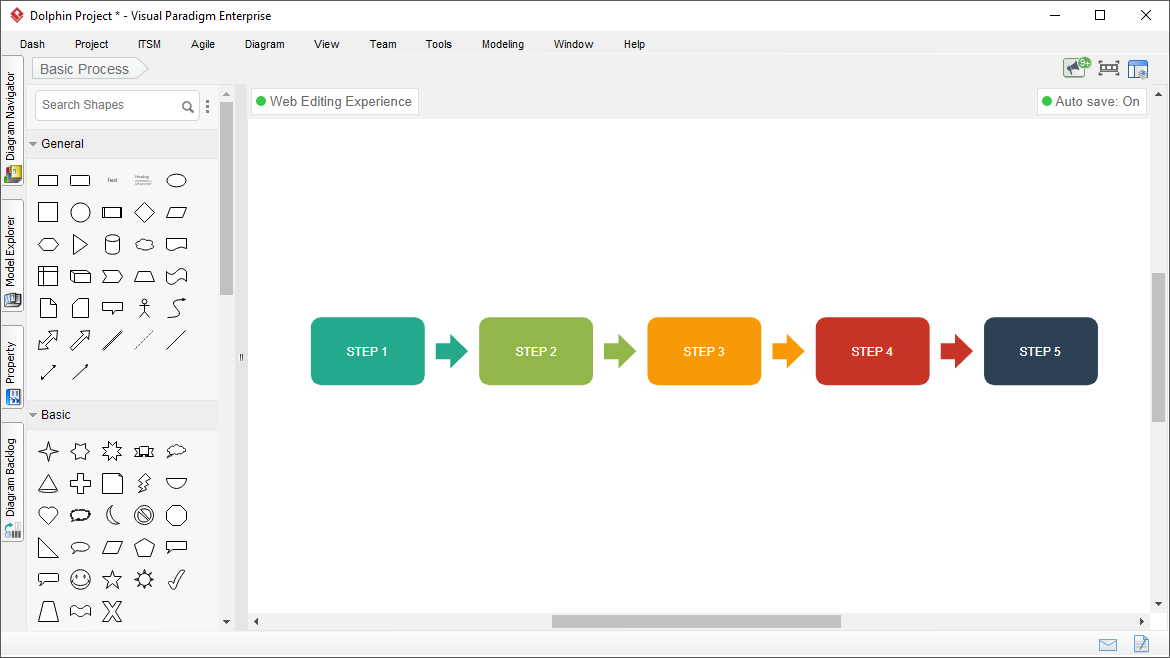This screenshot has width=1170, height=658.
Task: Select the red arrow before STEP 5
Action: click(x=957, y=351)
